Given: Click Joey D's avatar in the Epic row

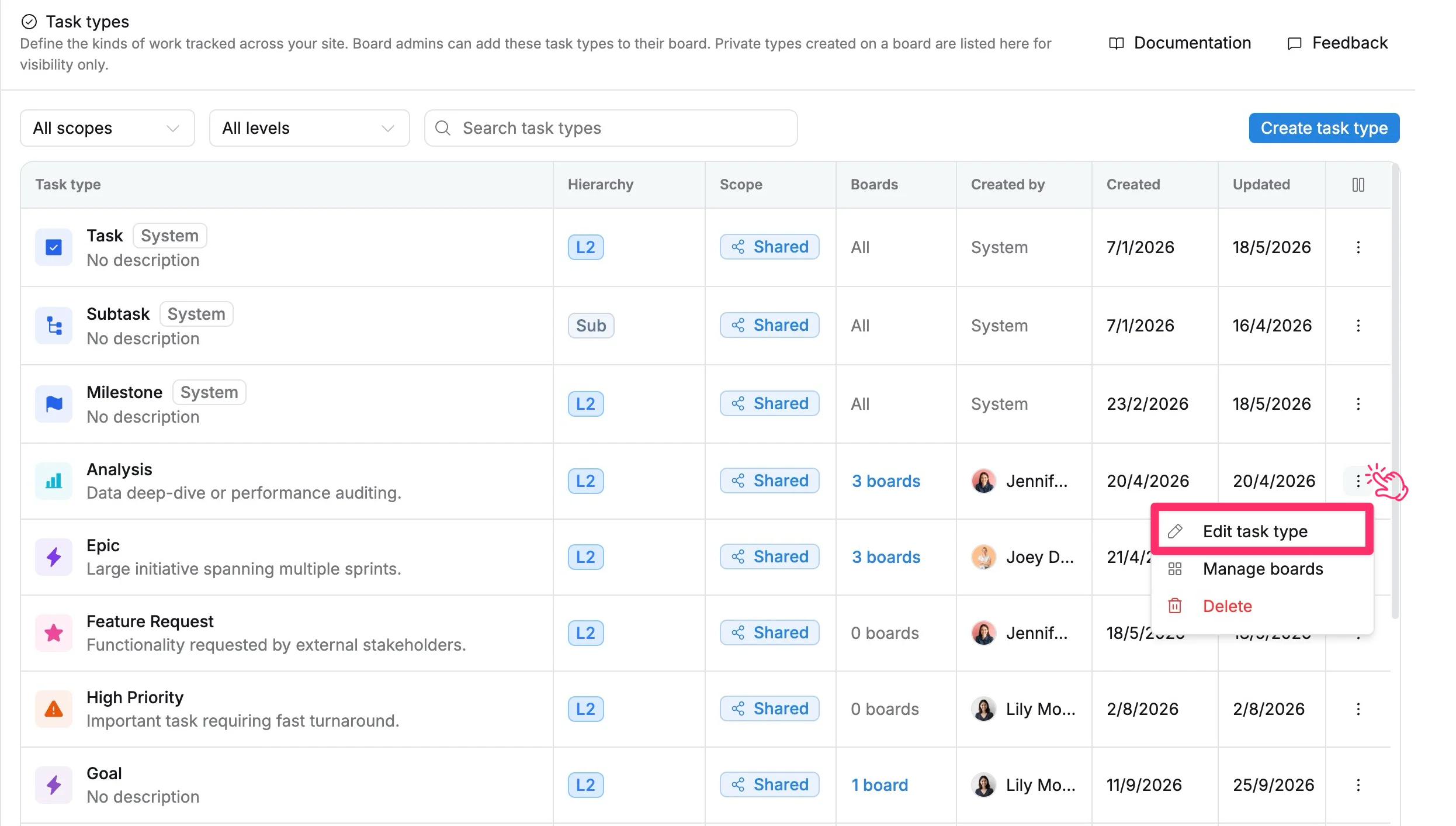Looking at the screenshot, I should click(983, 557).
